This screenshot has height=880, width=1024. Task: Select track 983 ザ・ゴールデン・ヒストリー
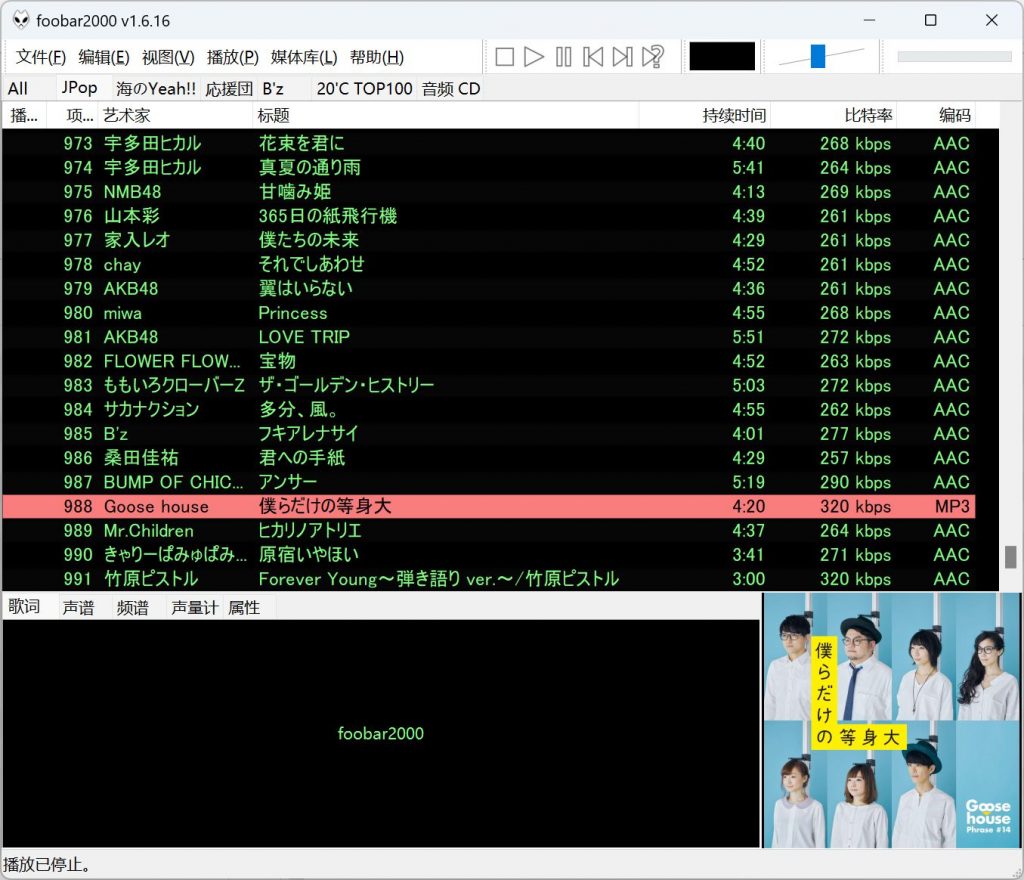pos(488,385)
